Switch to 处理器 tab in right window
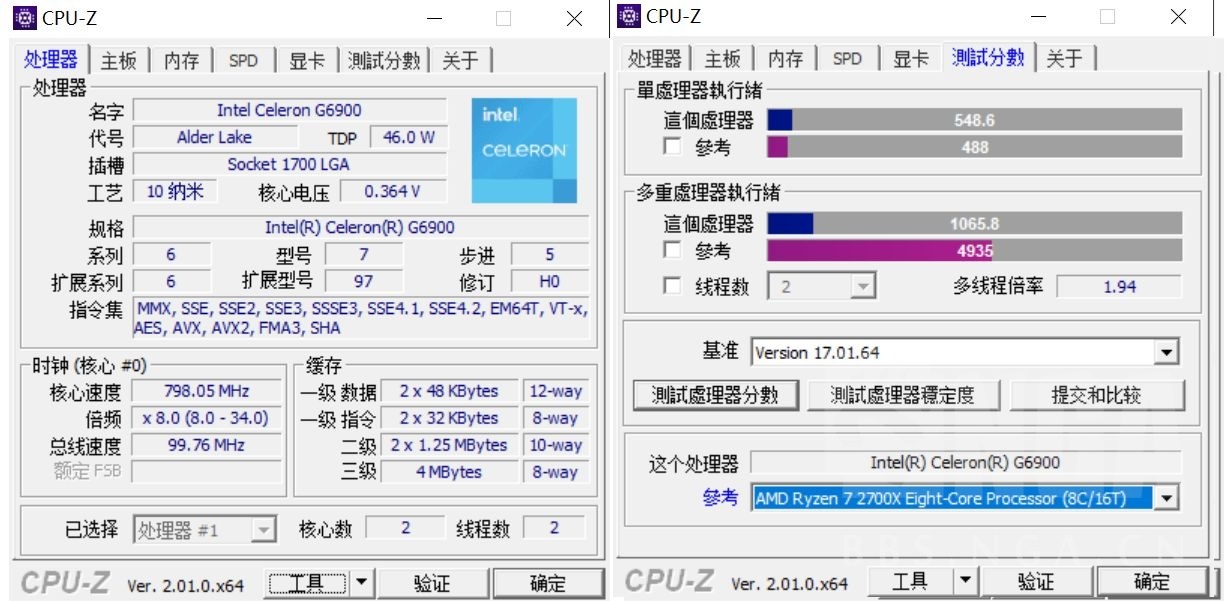1226x601 pixels. 655,59
